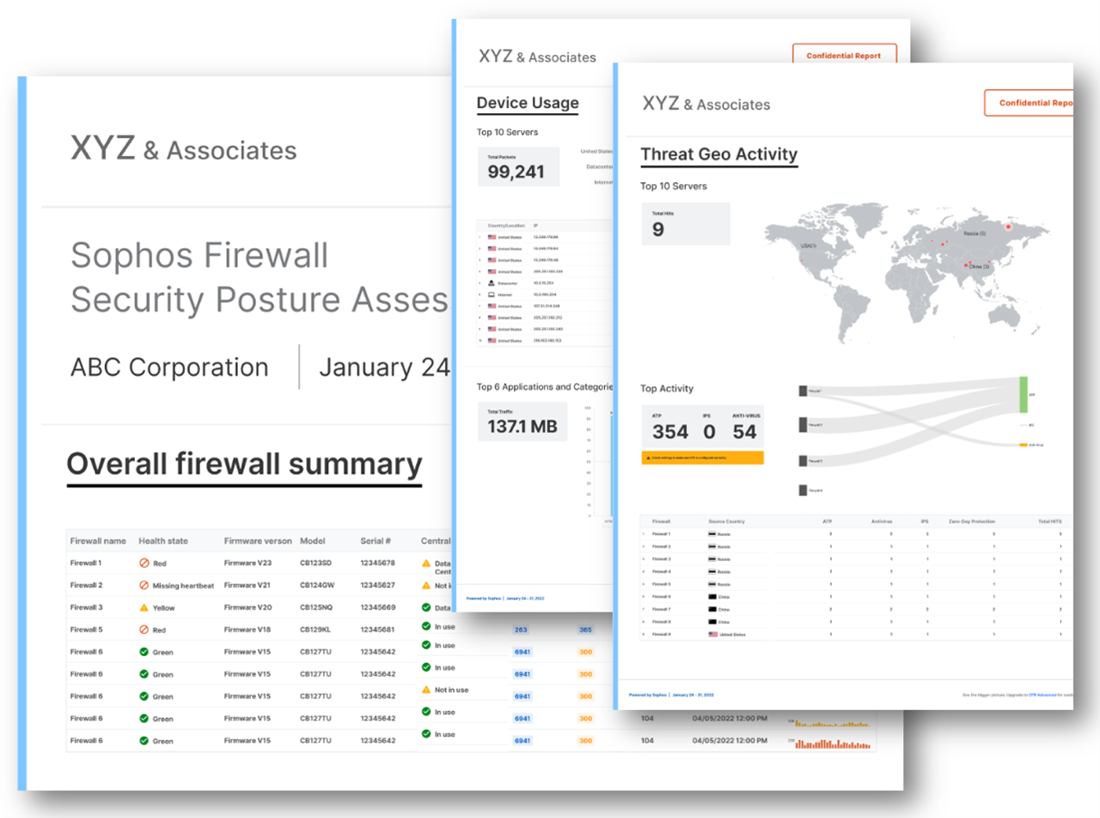Click the blue 263 value
Screen dimensions: 1100x818
(x=521, y=630)
